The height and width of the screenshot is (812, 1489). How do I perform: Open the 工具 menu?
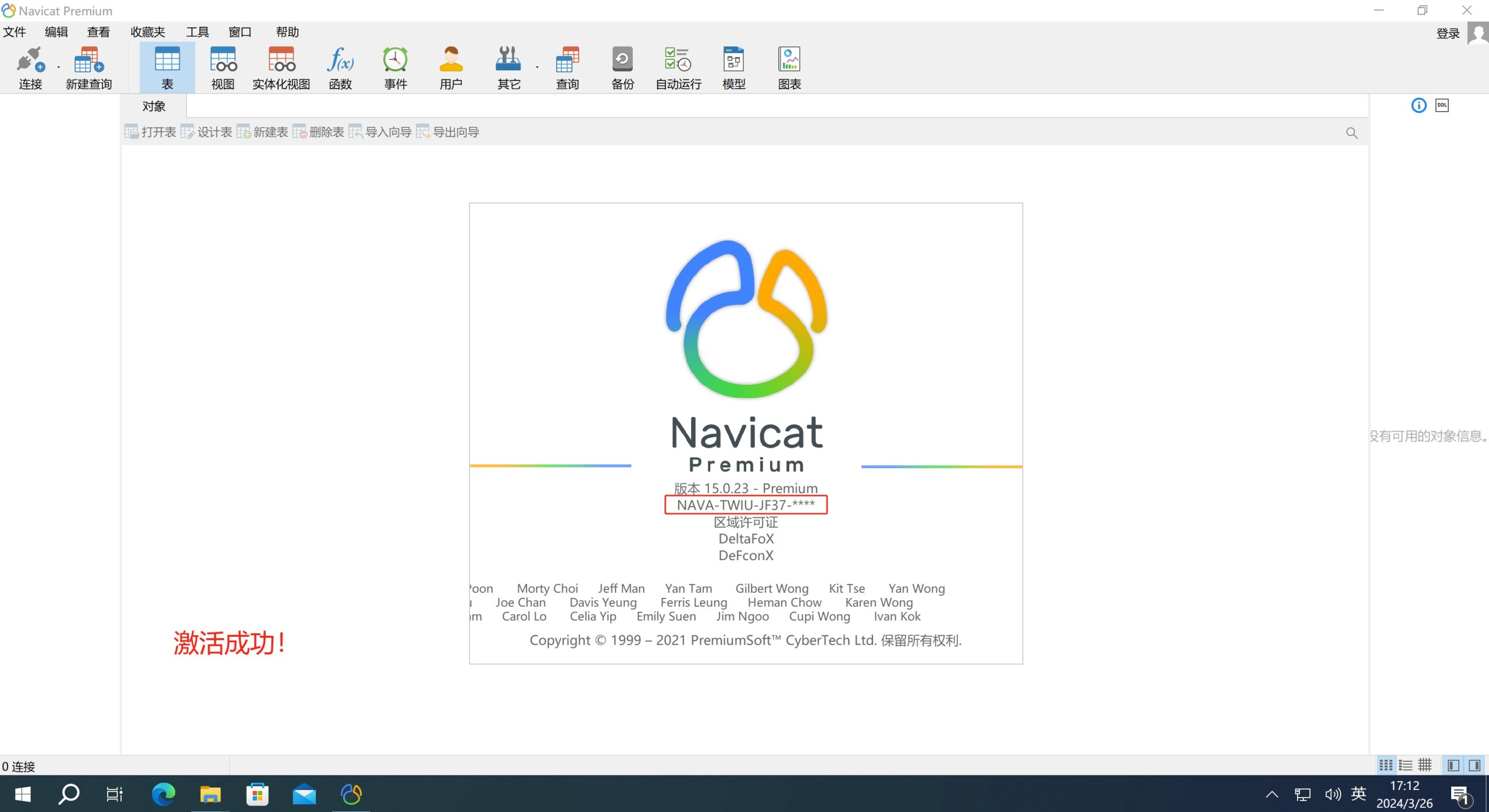pos(197,32)
